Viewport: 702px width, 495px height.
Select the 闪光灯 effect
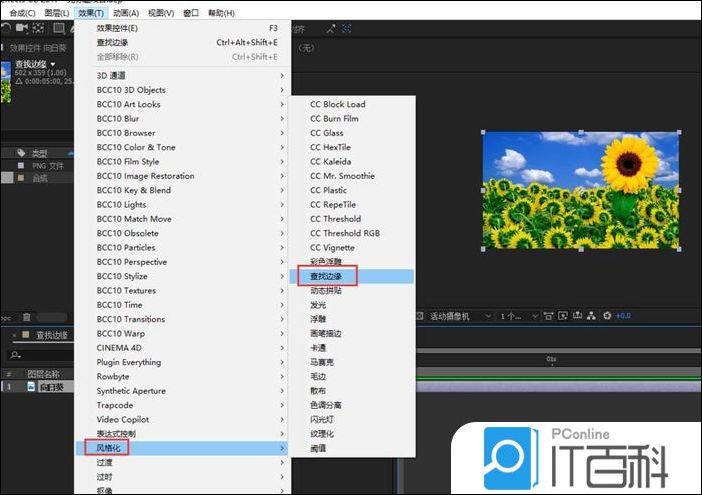pyautogui.click(x=353, y=419)
